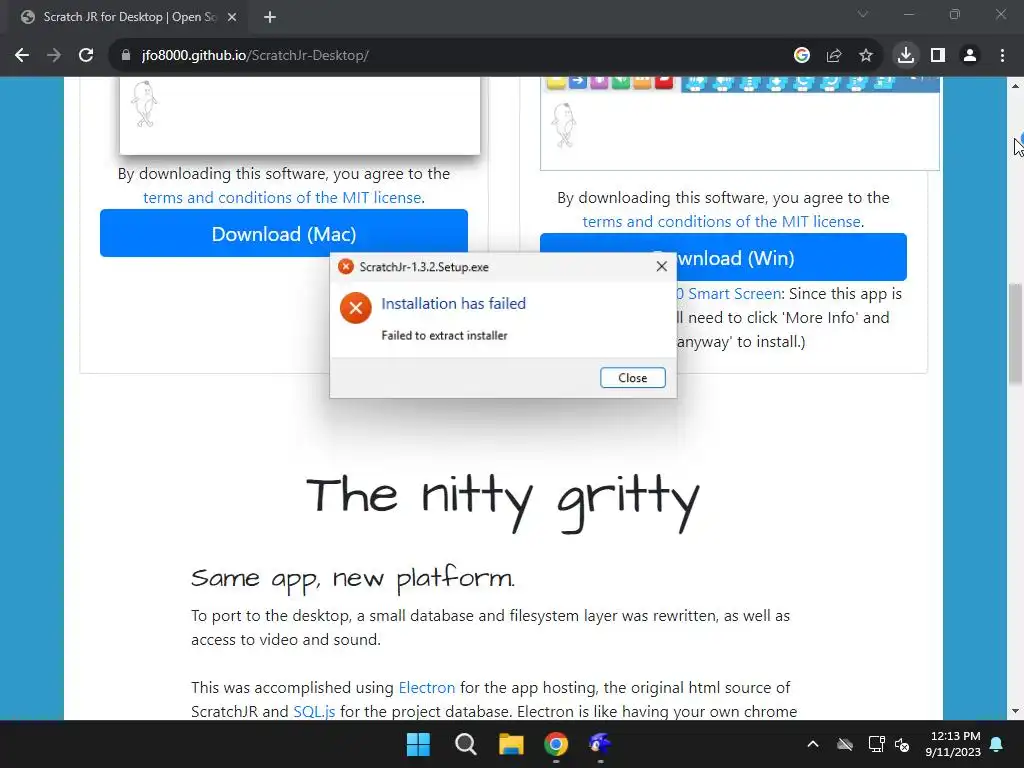Toggle the Chrome side panel
Image resolution: width=1024 pixels, height=768 pixels.
(938, 56)
